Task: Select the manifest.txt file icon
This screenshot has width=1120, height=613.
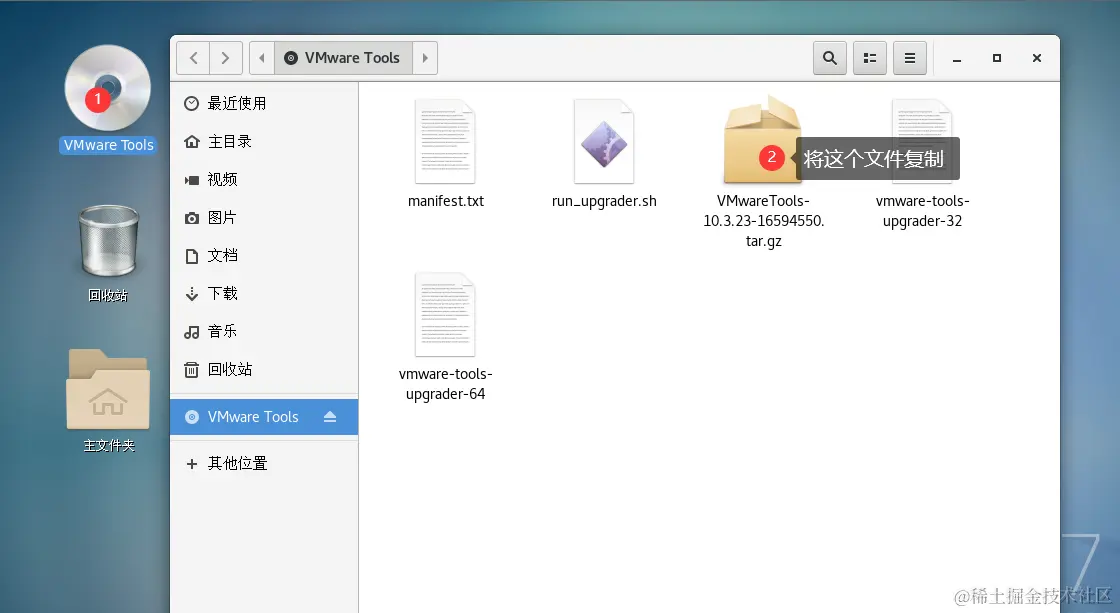Action: pyautogui.click(x=445, y=141)
